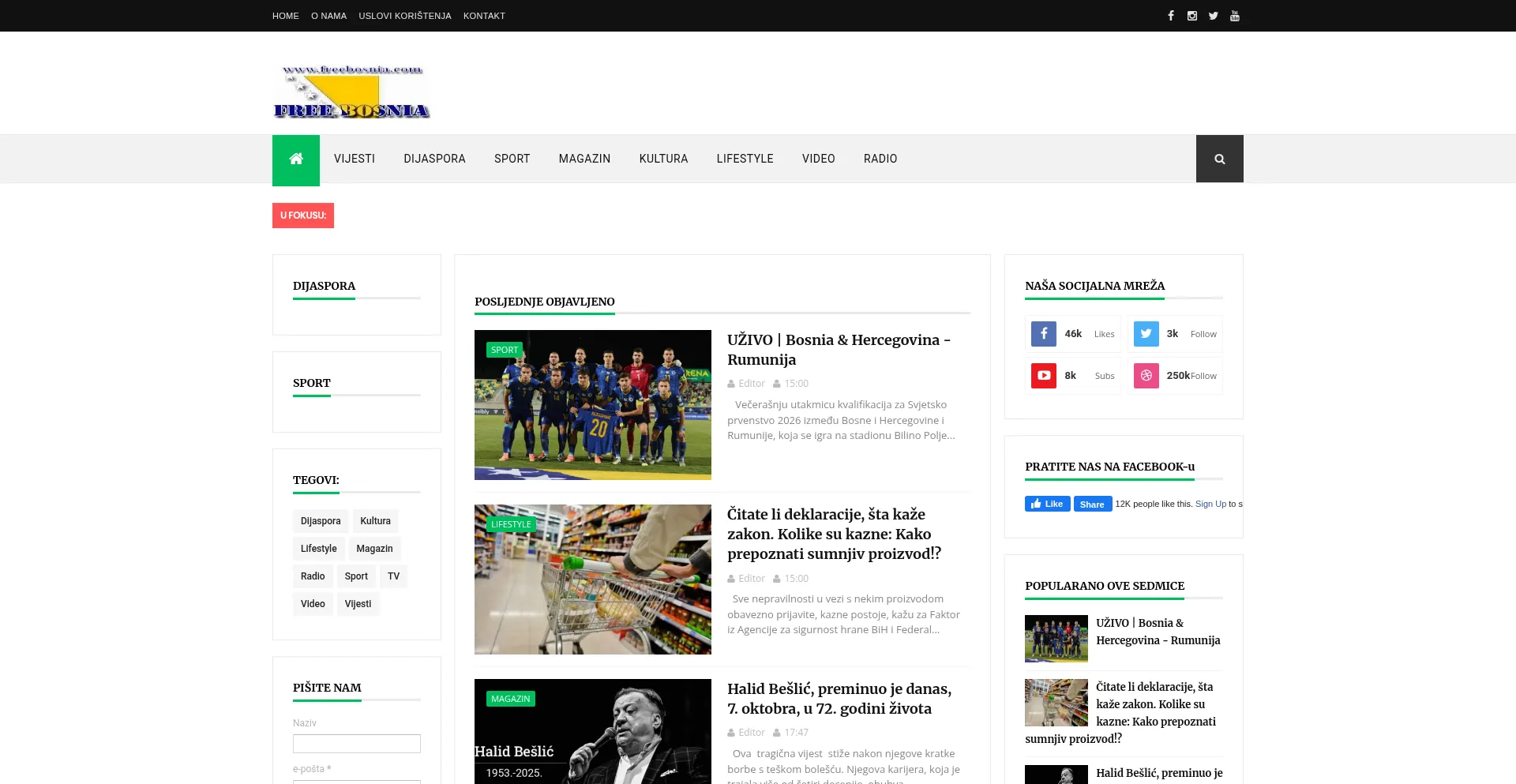Open the DIJASPORA menu item
Image resolution: width=1516 pixels, height=784 pixels.
[434, 159]
